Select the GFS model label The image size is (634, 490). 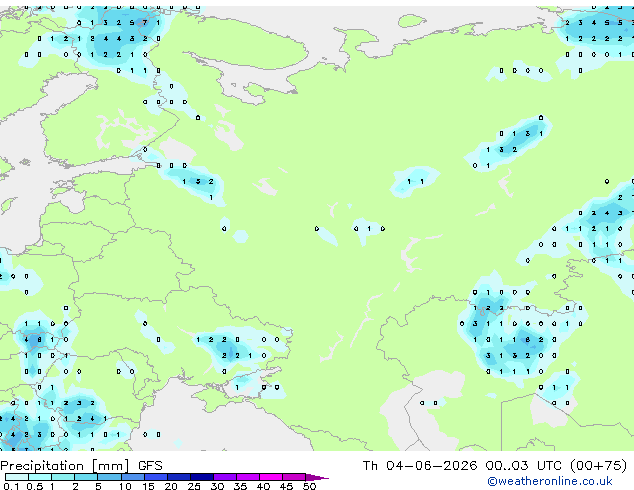pyautogui.click(x=150, y=466)
